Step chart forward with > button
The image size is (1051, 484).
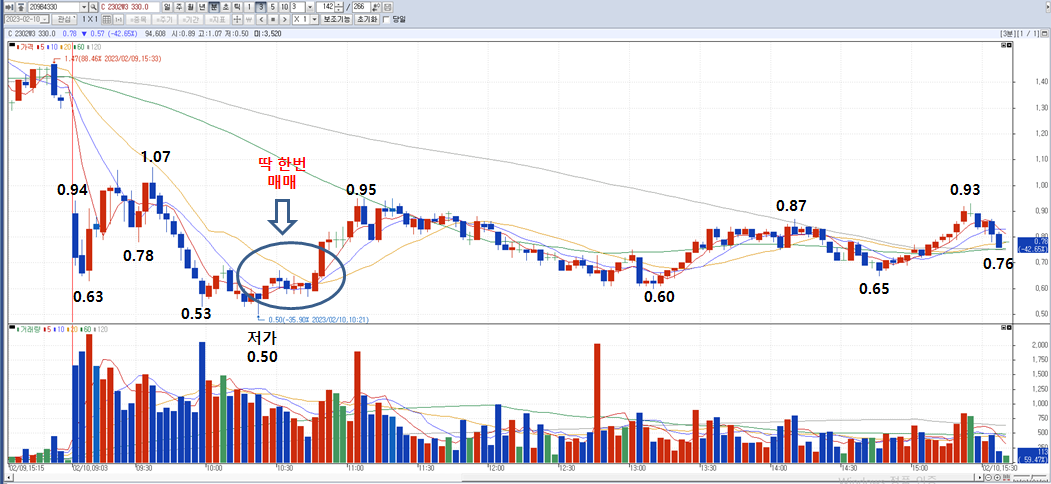coord(285,19)
